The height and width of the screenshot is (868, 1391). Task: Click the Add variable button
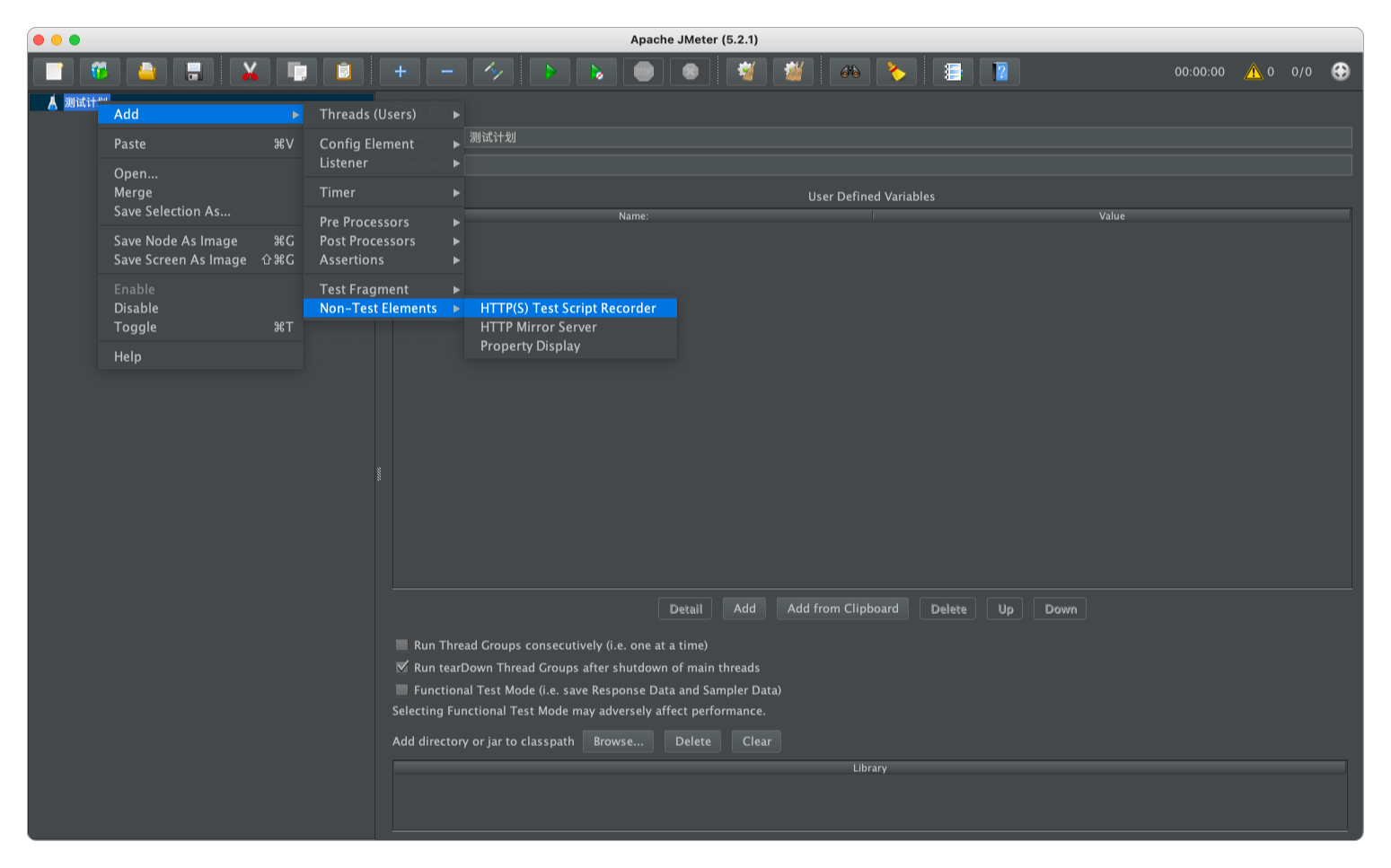click(744, 609)
